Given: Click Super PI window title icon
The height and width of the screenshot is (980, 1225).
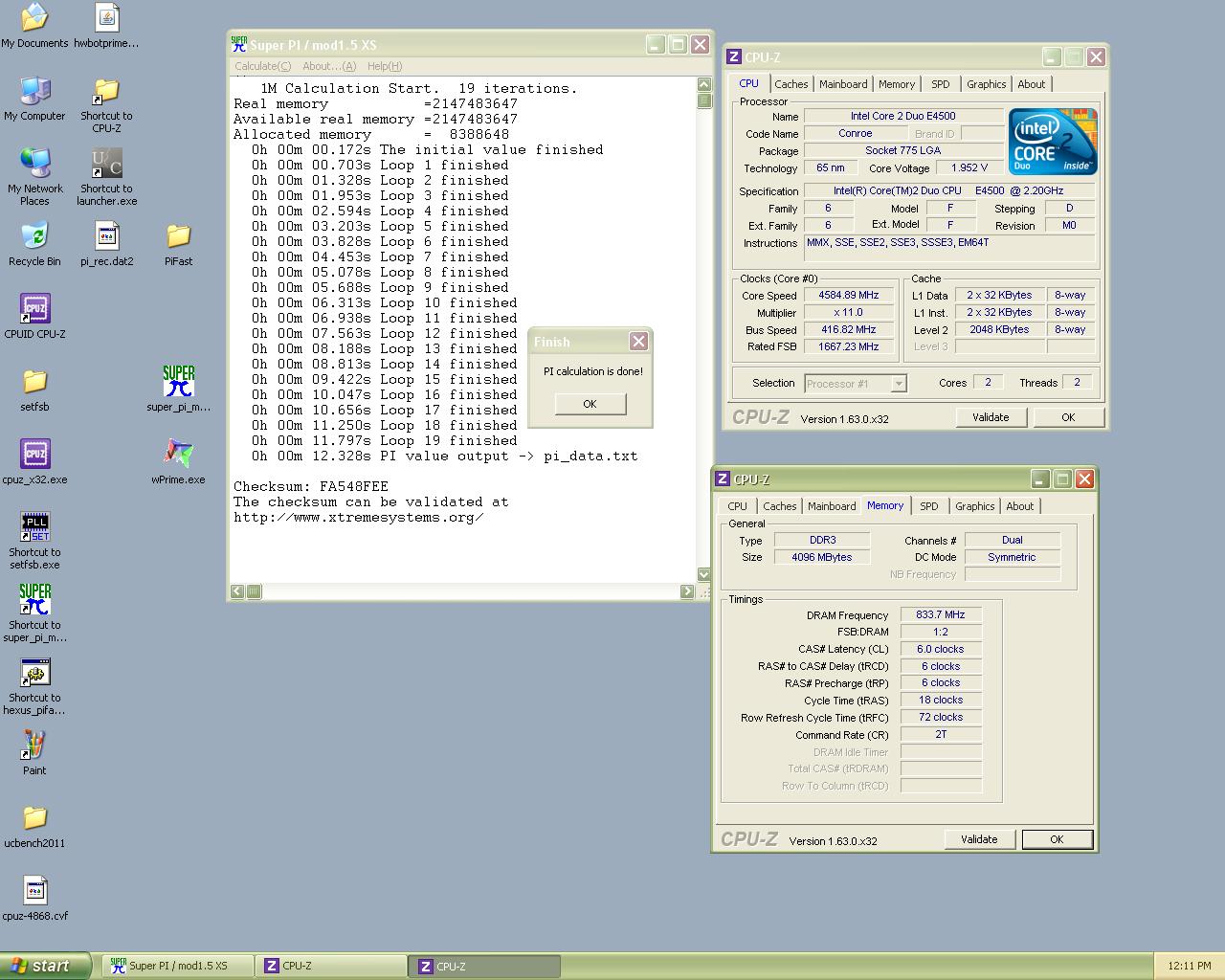Looking at the screenshot, I should tap(239, 44).
